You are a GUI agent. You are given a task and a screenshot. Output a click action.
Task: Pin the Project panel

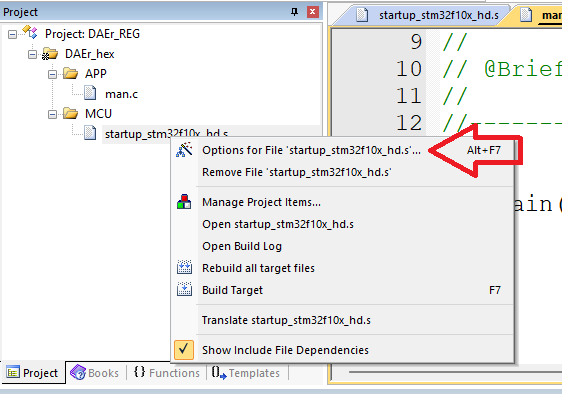(294, 12)
